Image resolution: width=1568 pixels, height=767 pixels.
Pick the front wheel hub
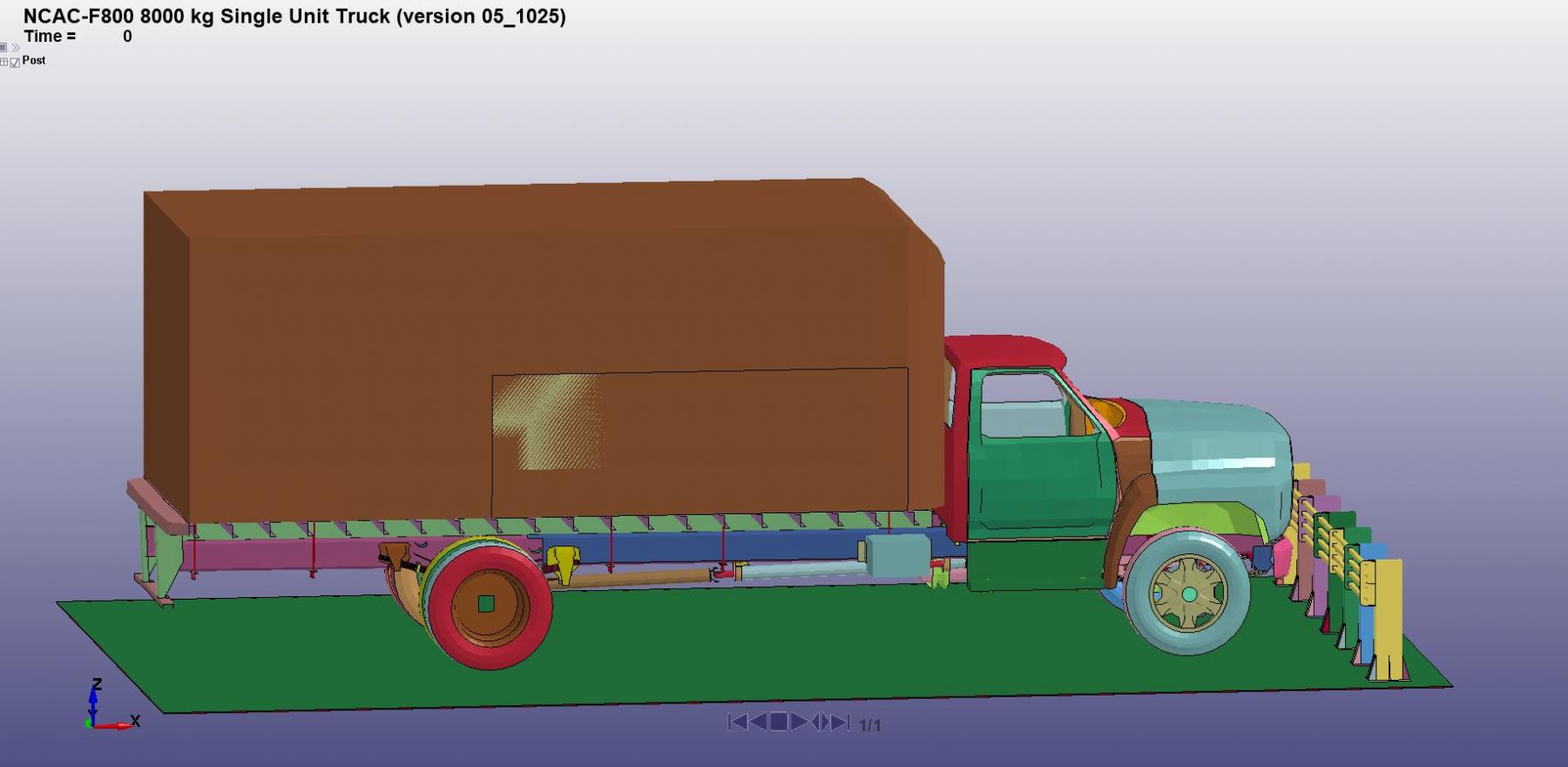(1189, 594)
